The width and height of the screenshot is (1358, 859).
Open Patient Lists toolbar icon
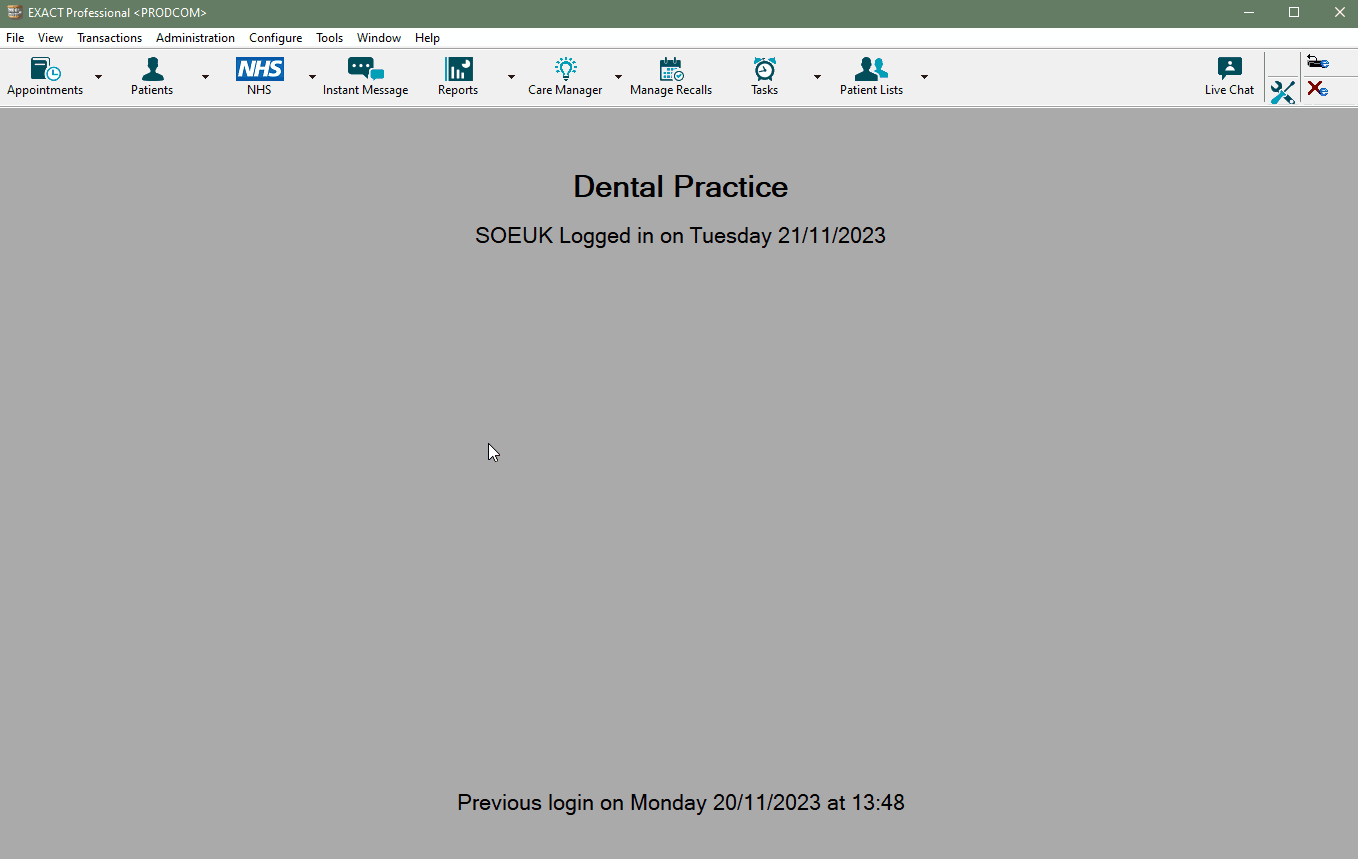click(x=871, y=77)
